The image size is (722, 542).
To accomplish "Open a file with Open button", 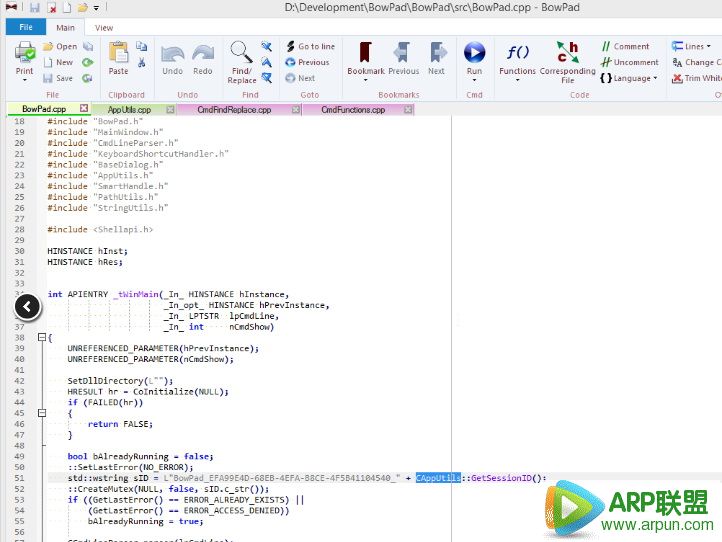I will [x=60, y=47].
